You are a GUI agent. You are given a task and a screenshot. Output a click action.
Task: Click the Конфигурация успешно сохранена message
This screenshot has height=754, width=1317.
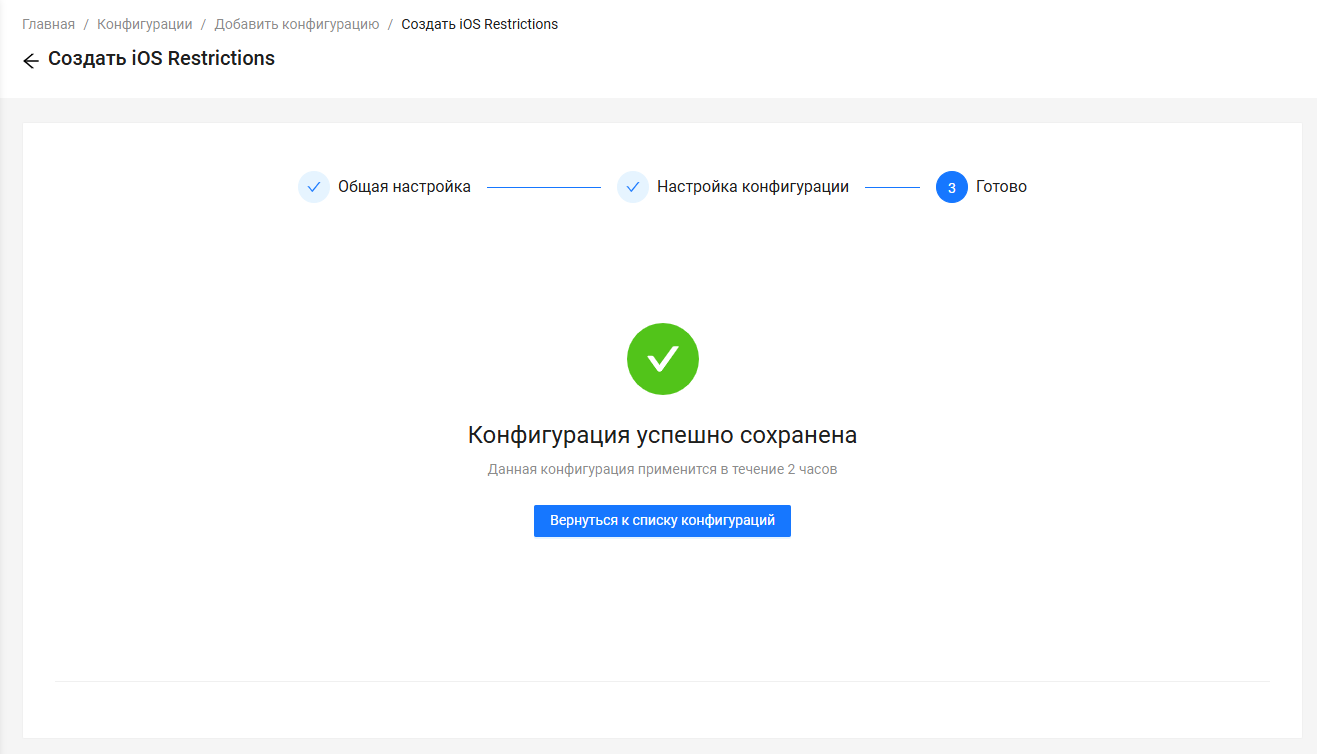[662, 435]
